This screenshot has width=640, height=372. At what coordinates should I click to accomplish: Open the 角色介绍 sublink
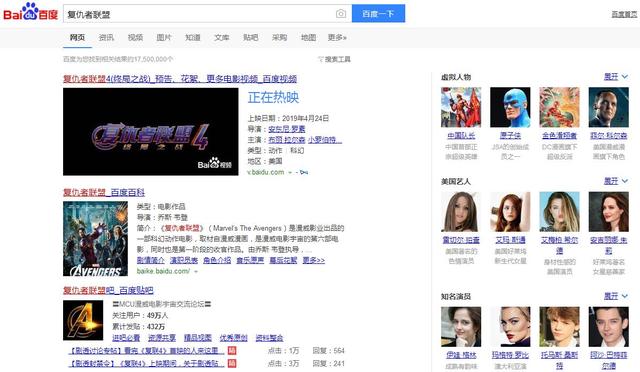217,260
